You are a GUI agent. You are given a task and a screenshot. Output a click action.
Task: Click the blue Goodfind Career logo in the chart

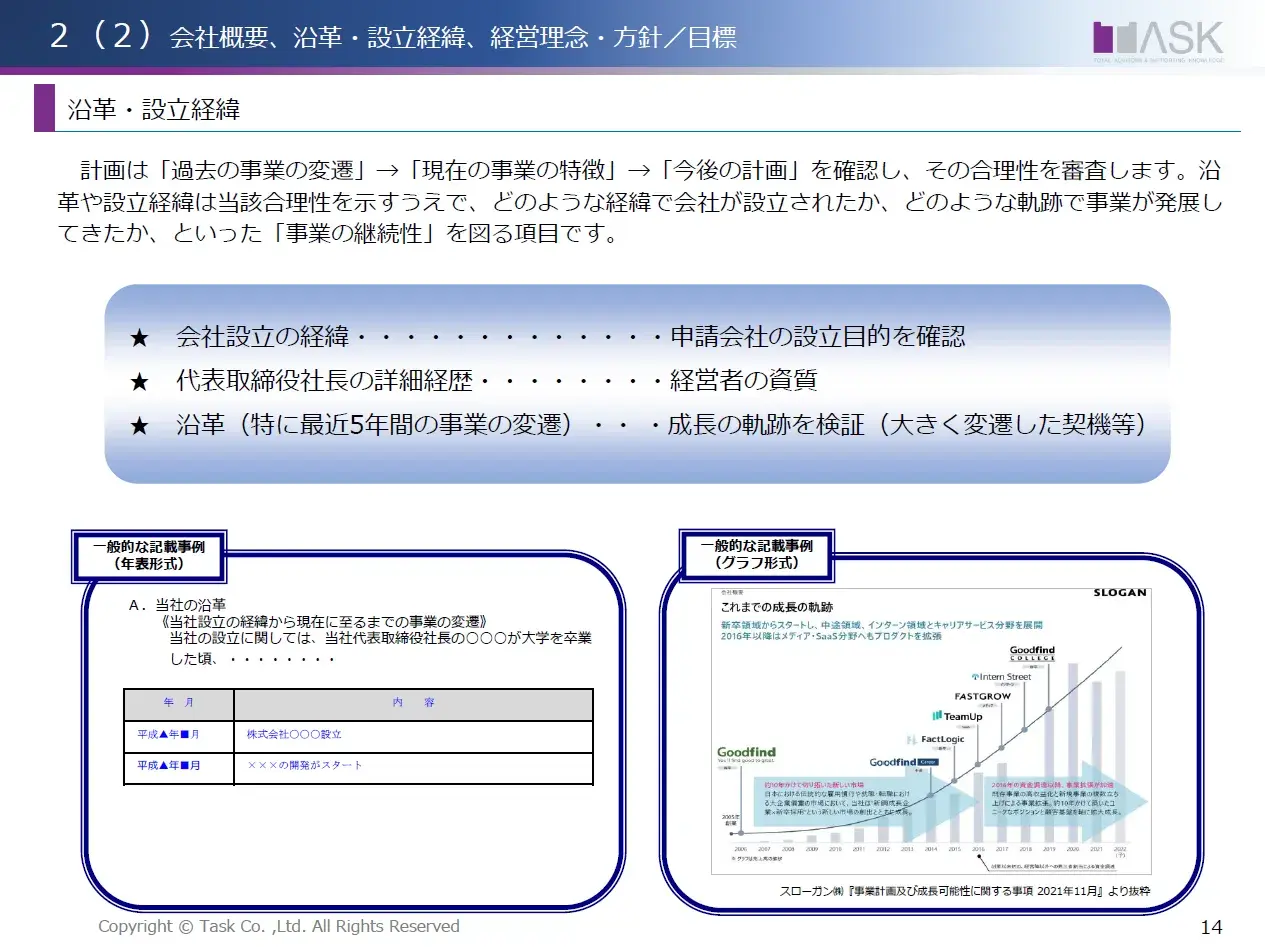(903, 762)
